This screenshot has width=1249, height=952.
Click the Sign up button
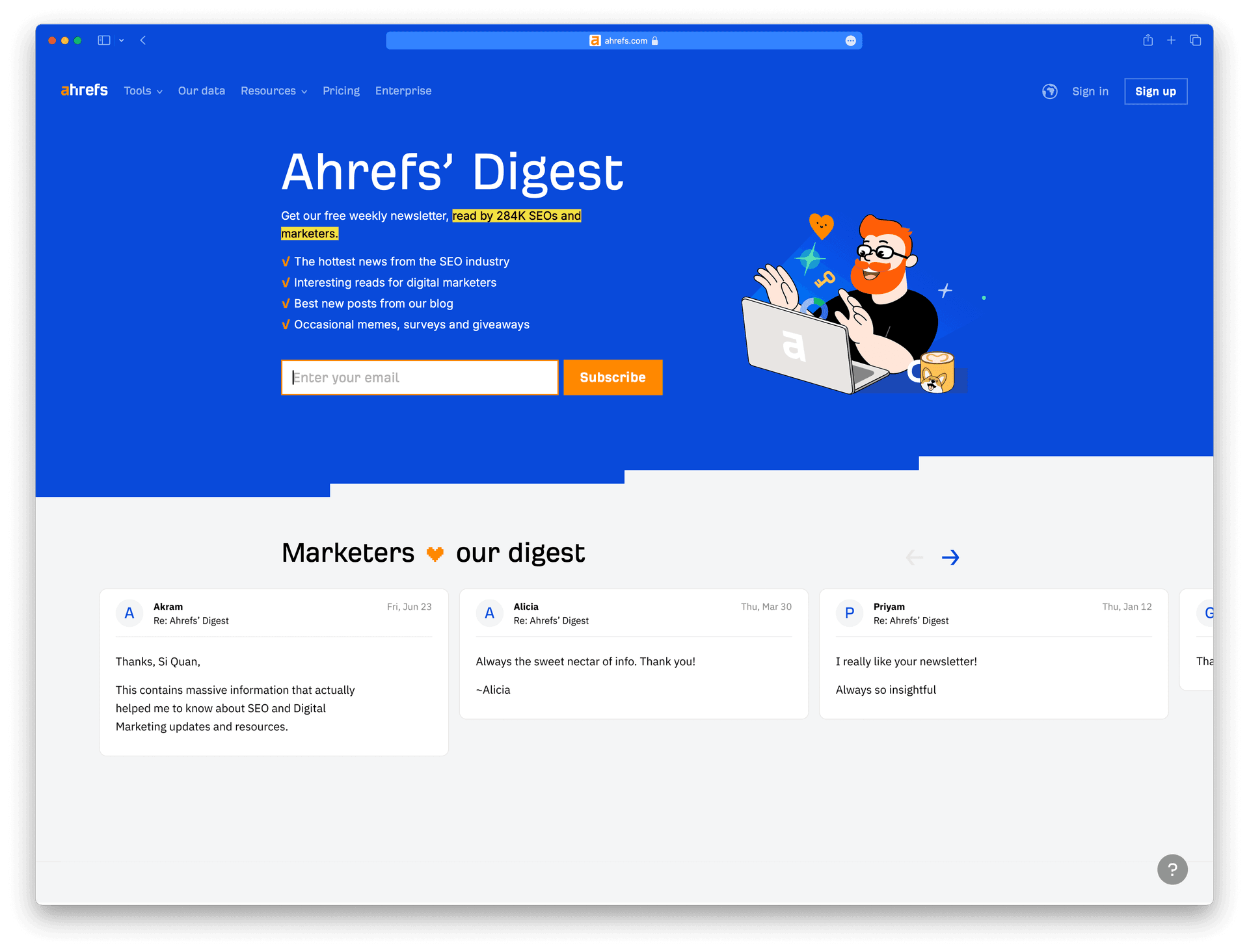1155,92
